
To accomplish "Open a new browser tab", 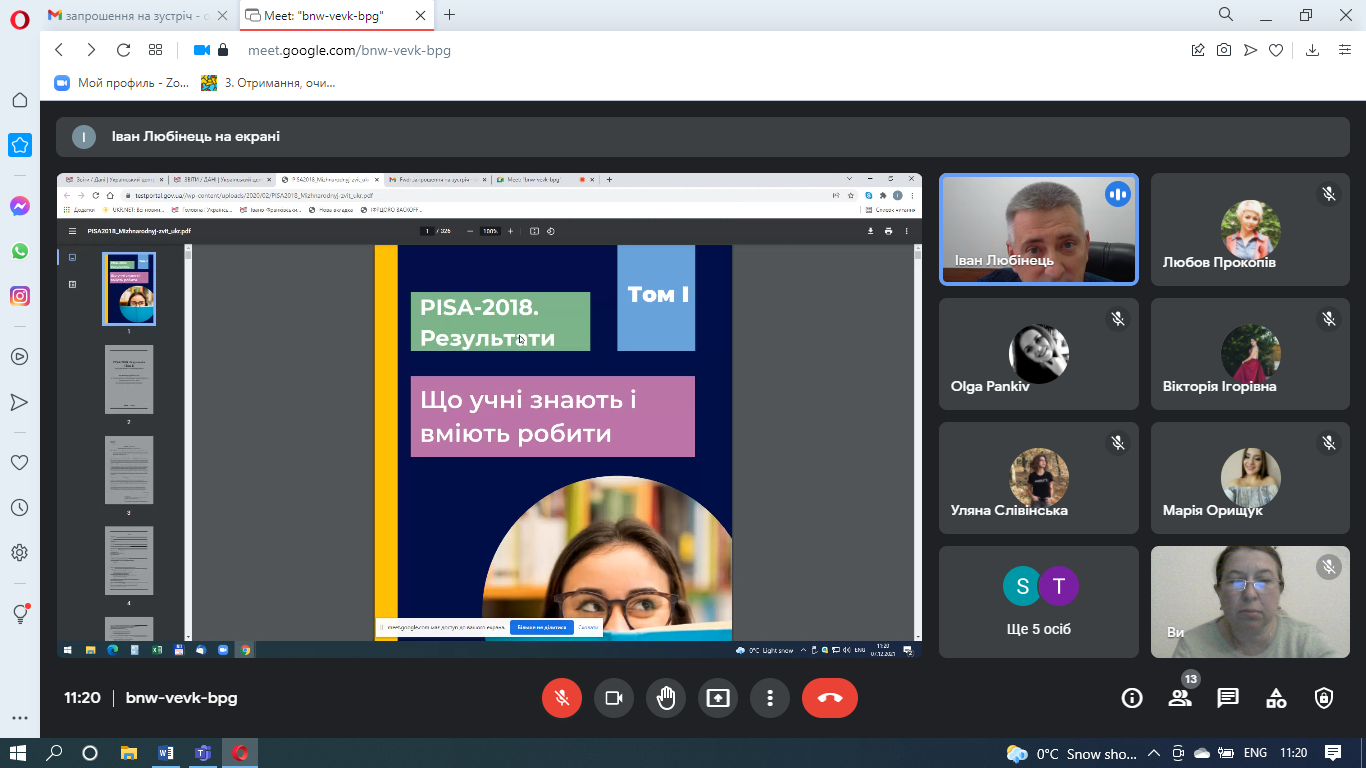I will [x=450, y=15].
